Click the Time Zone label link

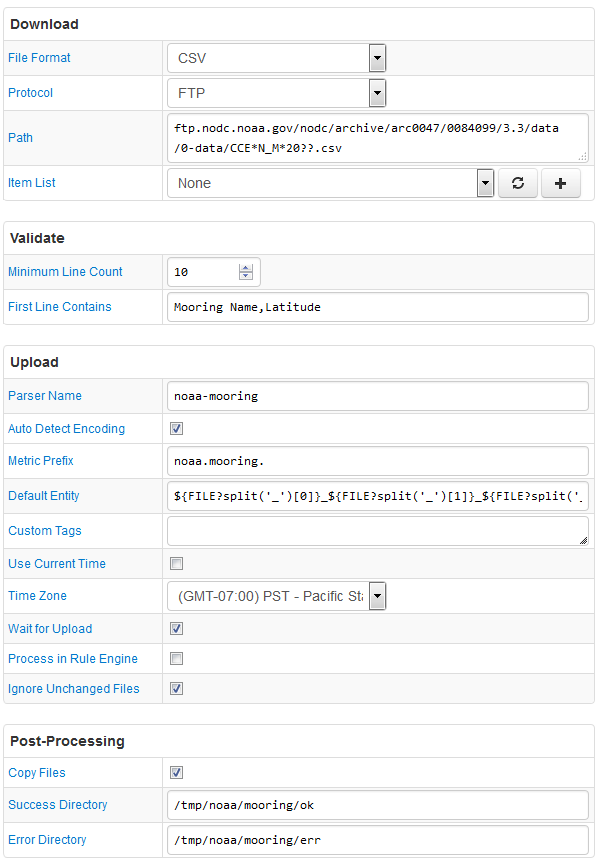click(37, 596)
